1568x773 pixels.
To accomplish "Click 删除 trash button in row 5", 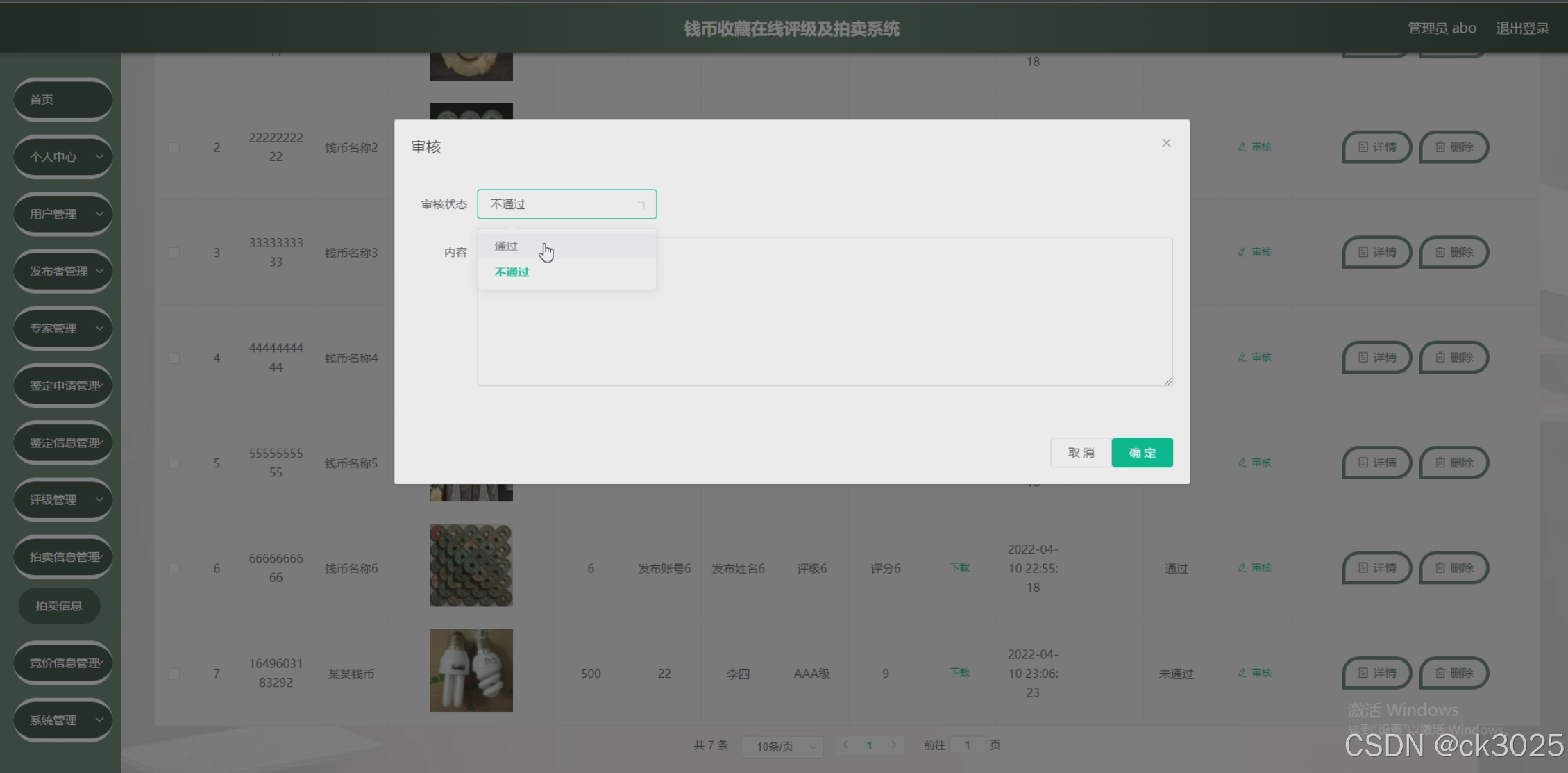I will 1453,463.
